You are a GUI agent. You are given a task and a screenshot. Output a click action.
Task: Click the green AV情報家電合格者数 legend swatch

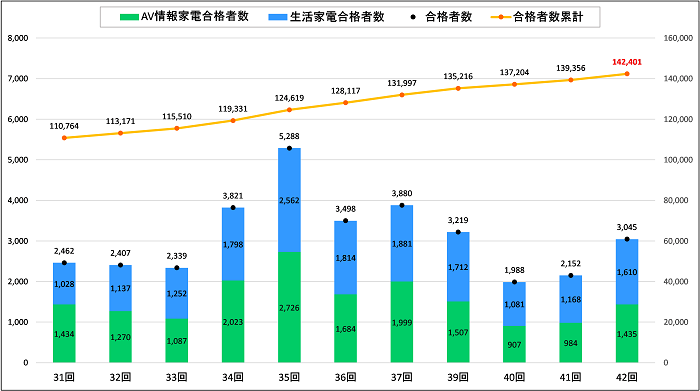[129, 17]
